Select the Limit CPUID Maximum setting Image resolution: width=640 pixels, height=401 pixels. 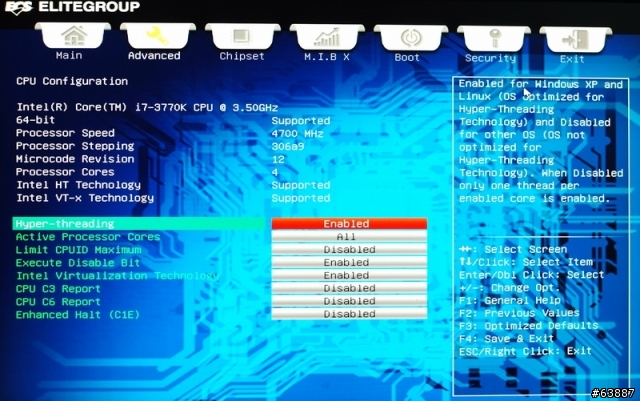pyautogui.click(x=78, y=250)
